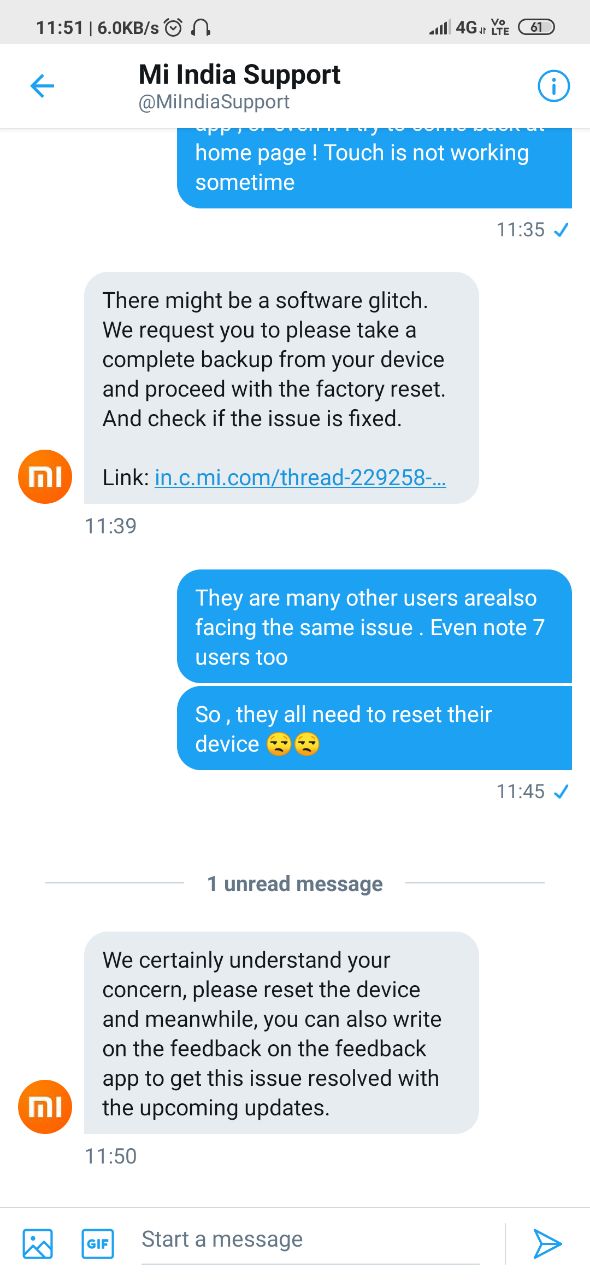Tap the 'We certainly understand' message bubble
The image size is (590, 1280).
(281, 1033)
